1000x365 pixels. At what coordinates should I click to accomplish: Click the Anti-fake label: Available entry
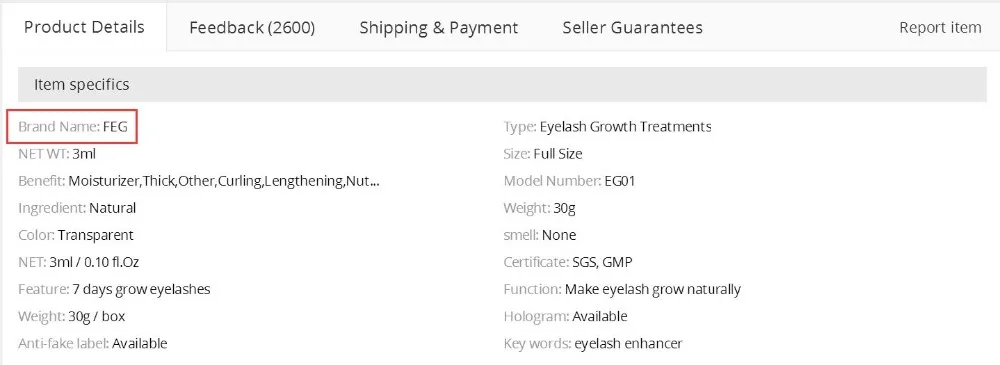click(93, 343)
